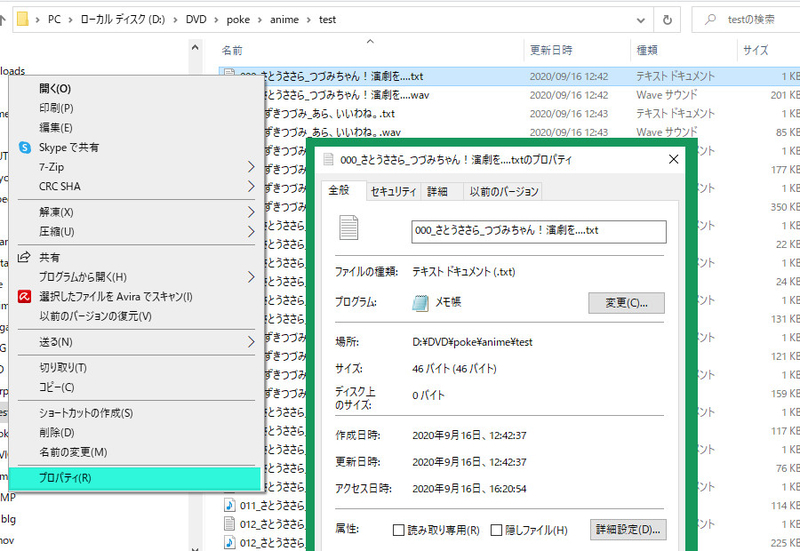
Task: Click the folder icon in address bar
Action: [22, 19]
